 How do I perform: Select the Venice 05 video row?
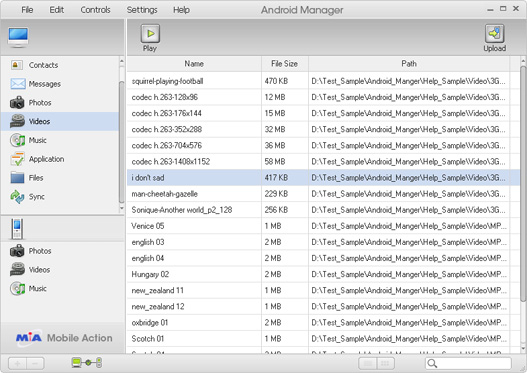[x=323, y=226]
